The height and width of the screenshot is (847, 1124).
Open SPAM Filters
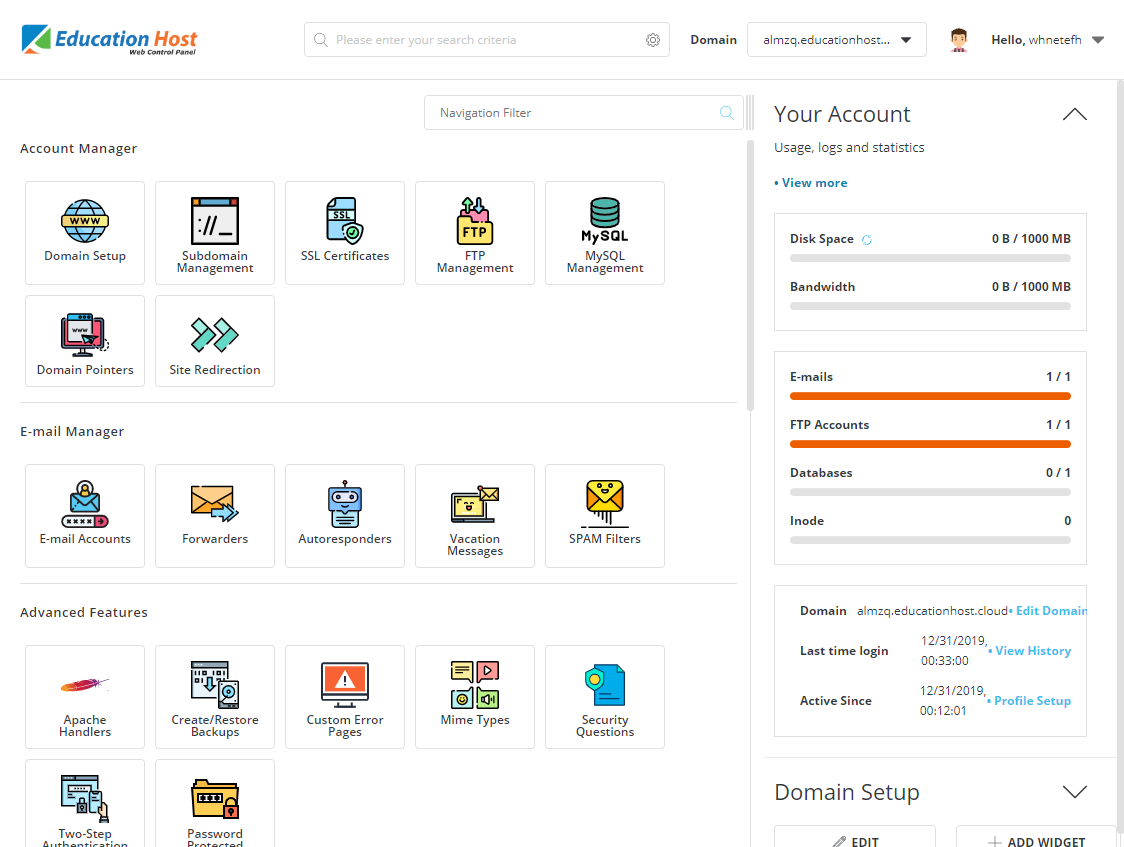pyautogui.click(x=605, y=516)
